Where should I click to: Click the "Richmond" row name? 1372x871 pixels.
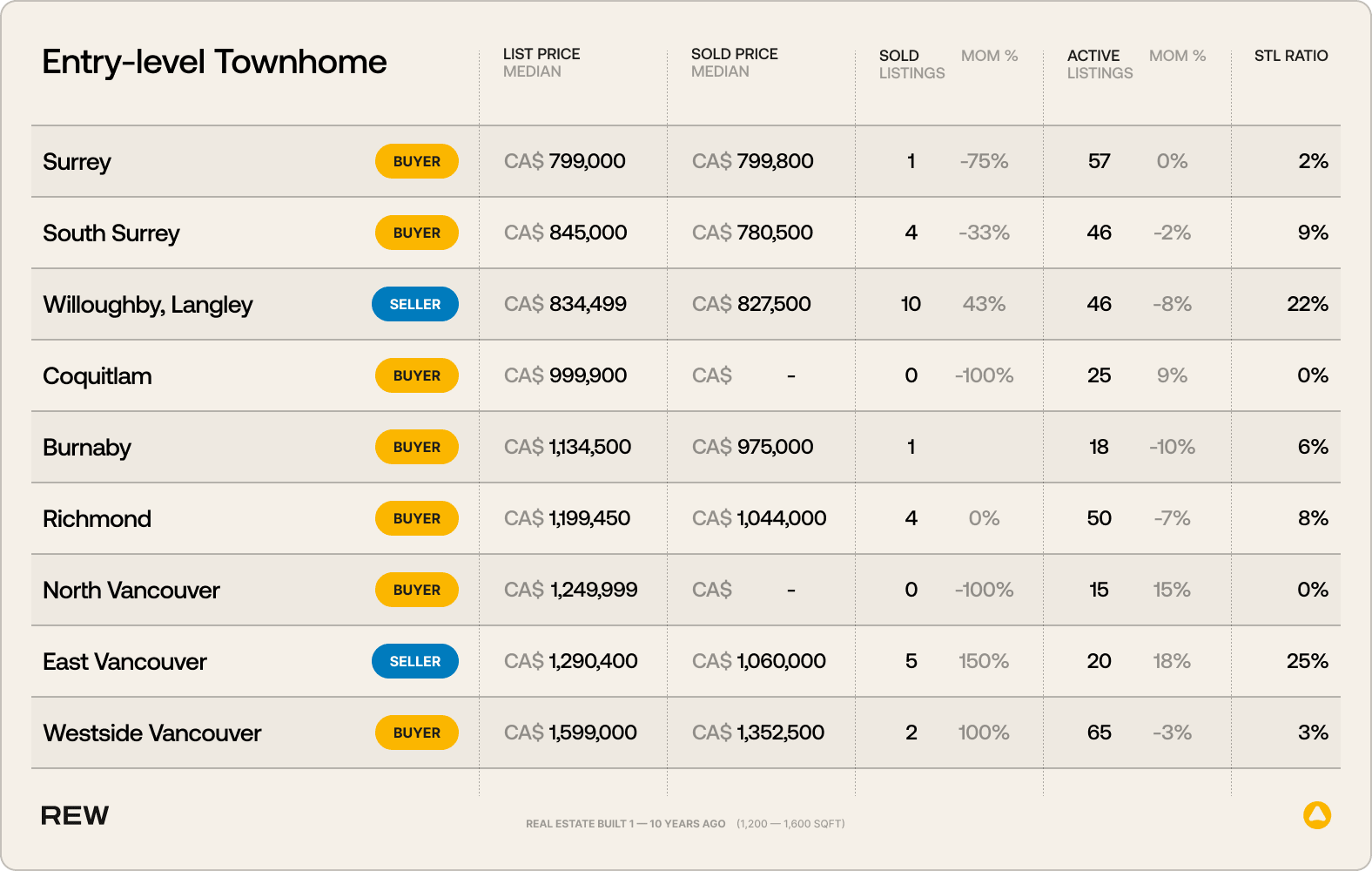(x=98, y=519)
